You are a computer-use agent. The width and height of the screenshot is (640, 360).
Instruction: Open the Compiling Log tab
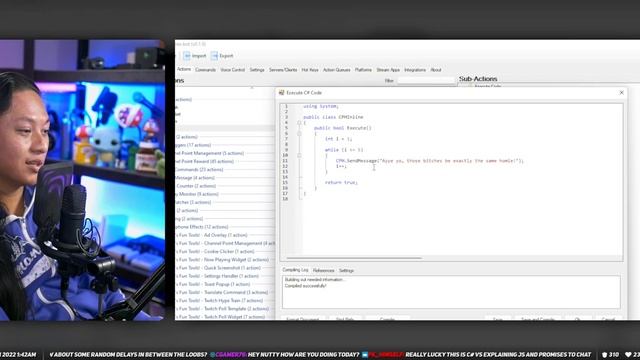coord(295,270)
